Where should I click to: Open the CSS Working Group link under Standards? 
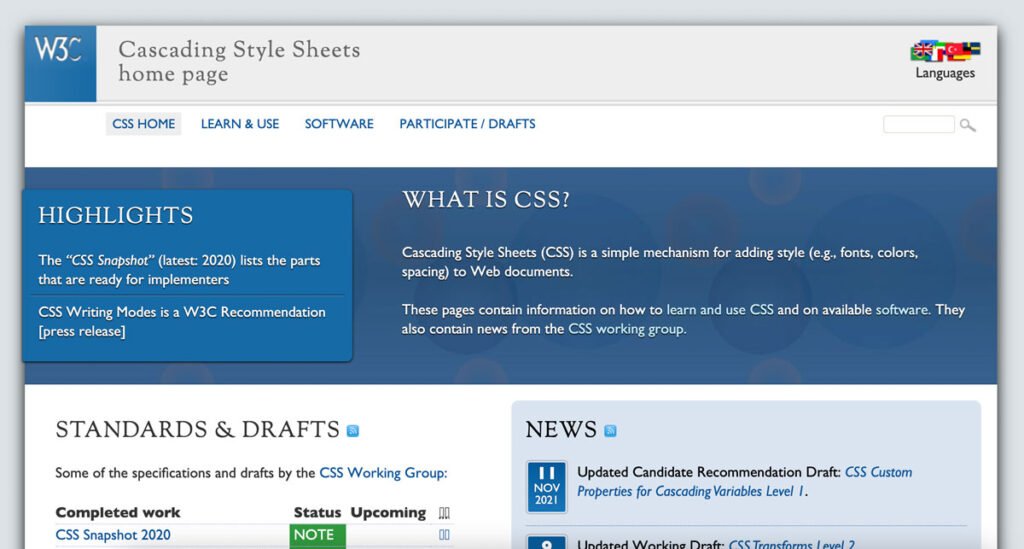pos(381,473)
